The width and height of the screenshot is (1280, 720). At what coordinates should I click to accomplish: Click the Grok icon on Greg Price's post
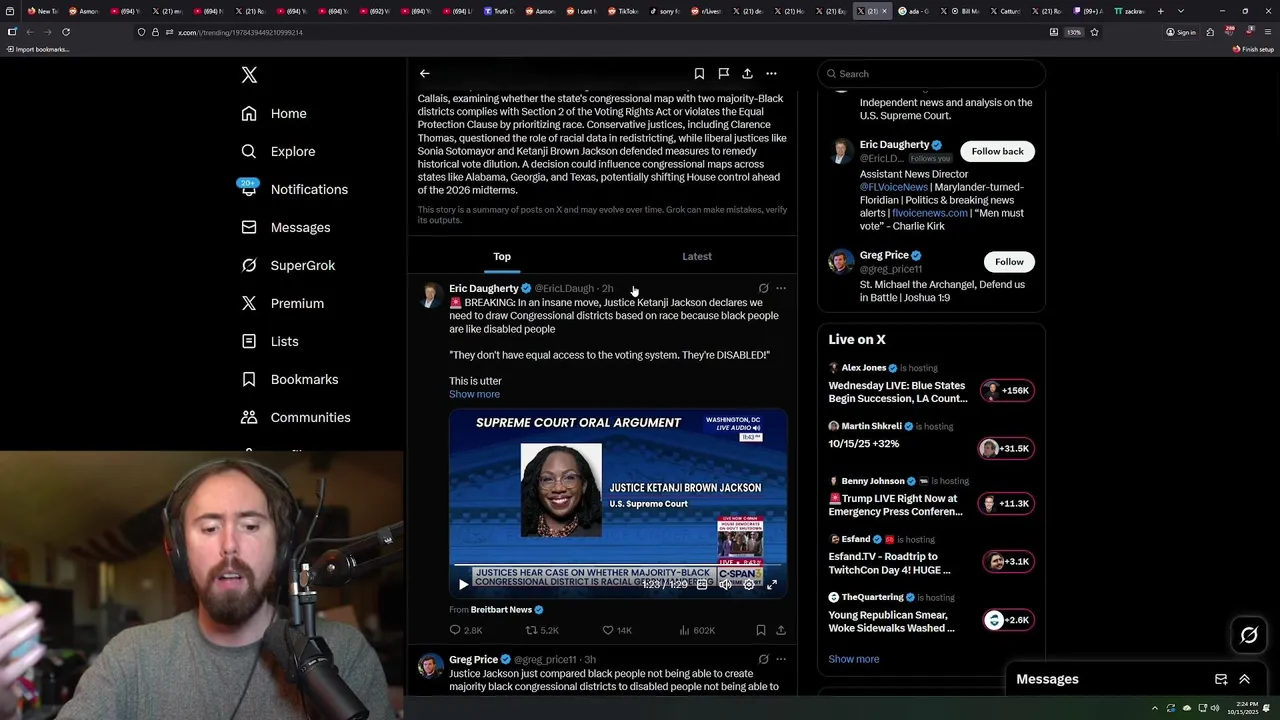(x=763, y=660)
